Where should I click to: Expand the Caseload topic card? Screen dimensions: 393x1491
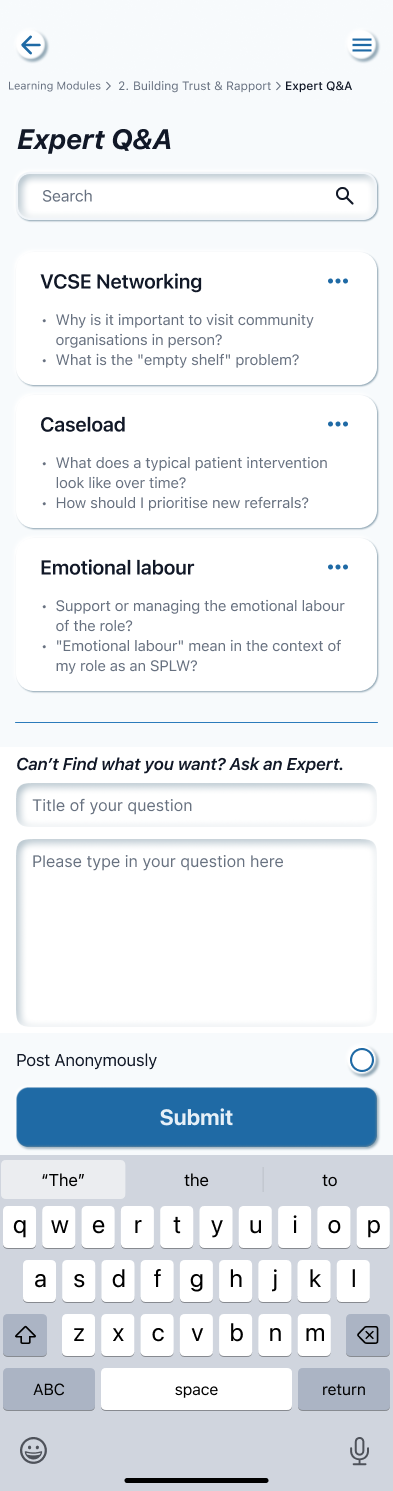pyautogui.click(x=197, y=461)
